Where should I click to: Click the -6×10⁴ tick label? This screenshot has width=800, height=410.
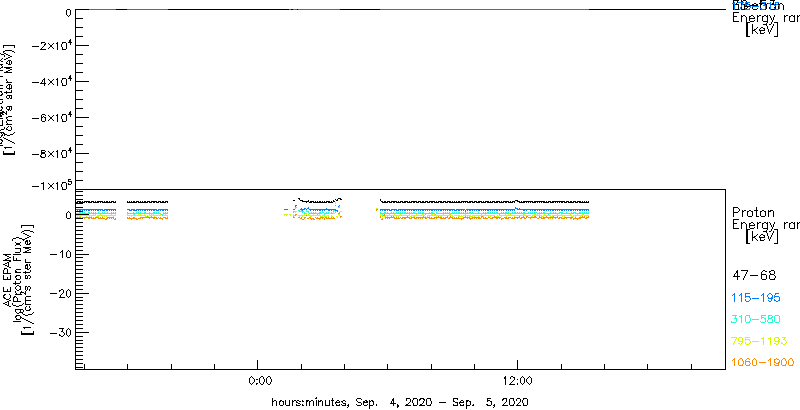point(53,118)
